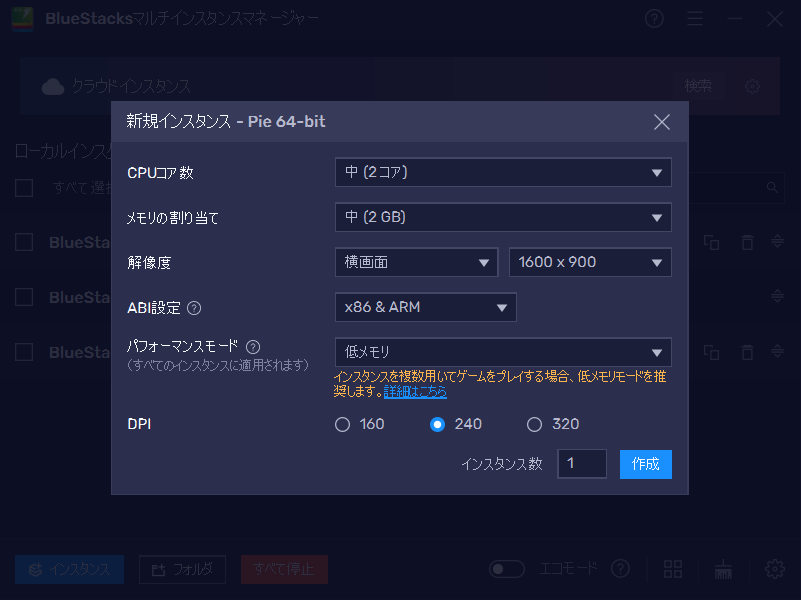Open the screen orientation dropdown 横画面

coord(416,262)
